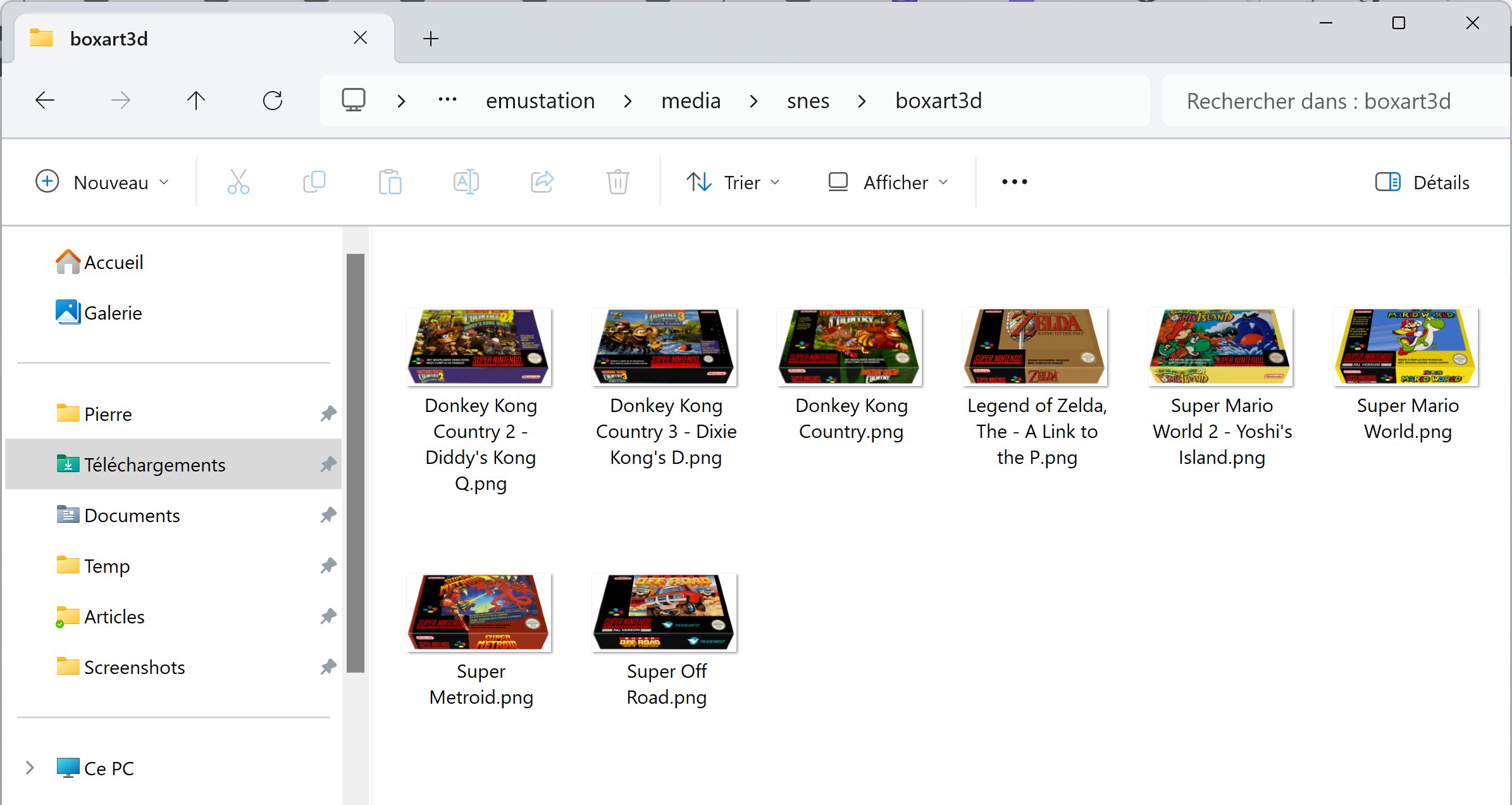
Task: Unpin Documents using its pin icon
Action: 328,515
